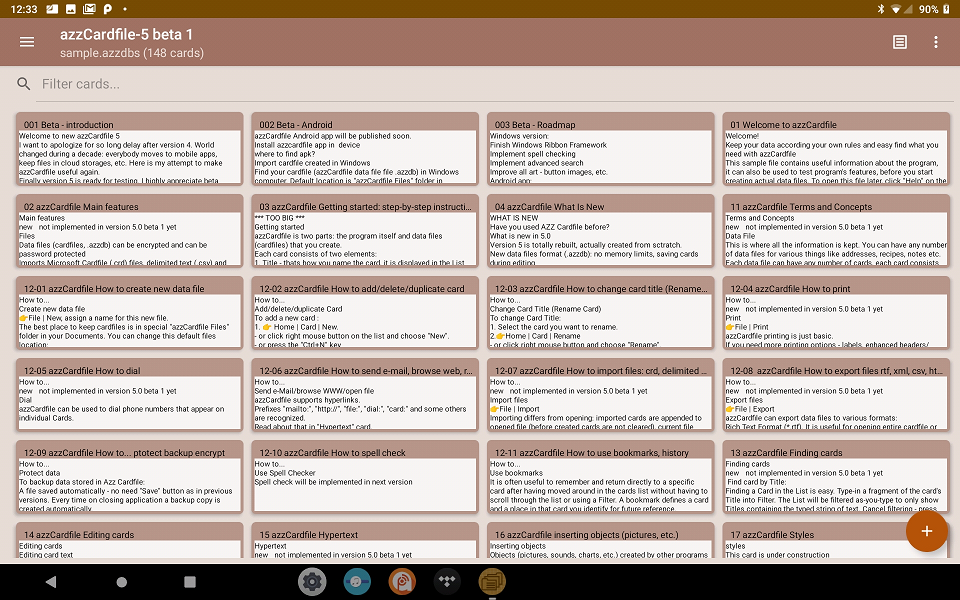The width and height of the screenshot is (960, 600).
Task: Open card 04 azzCardfile What Is New
Action: coord(601,230)
